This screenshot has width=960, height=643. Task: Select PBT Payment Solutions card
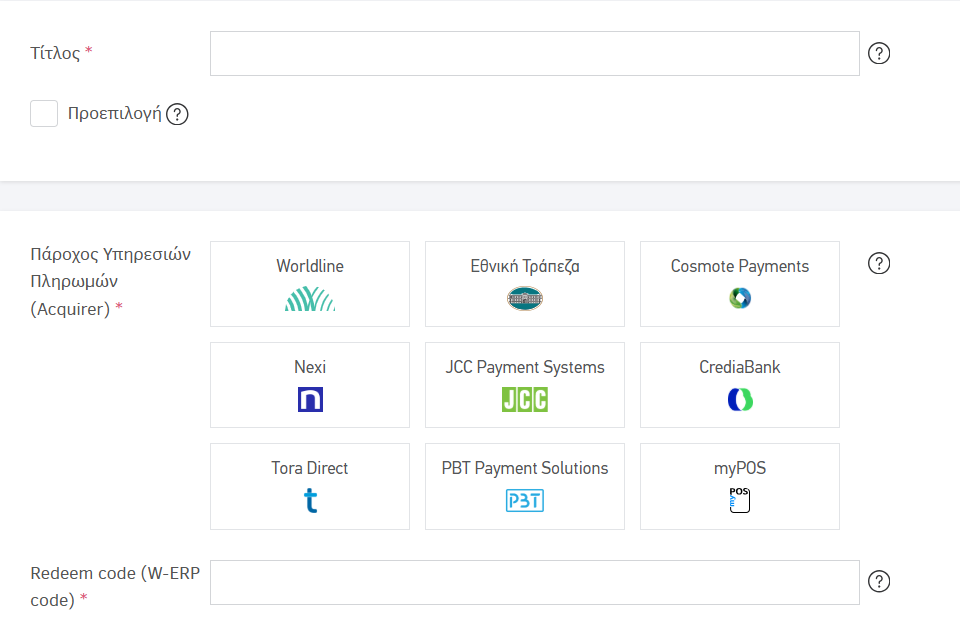(x=525, y=486)
